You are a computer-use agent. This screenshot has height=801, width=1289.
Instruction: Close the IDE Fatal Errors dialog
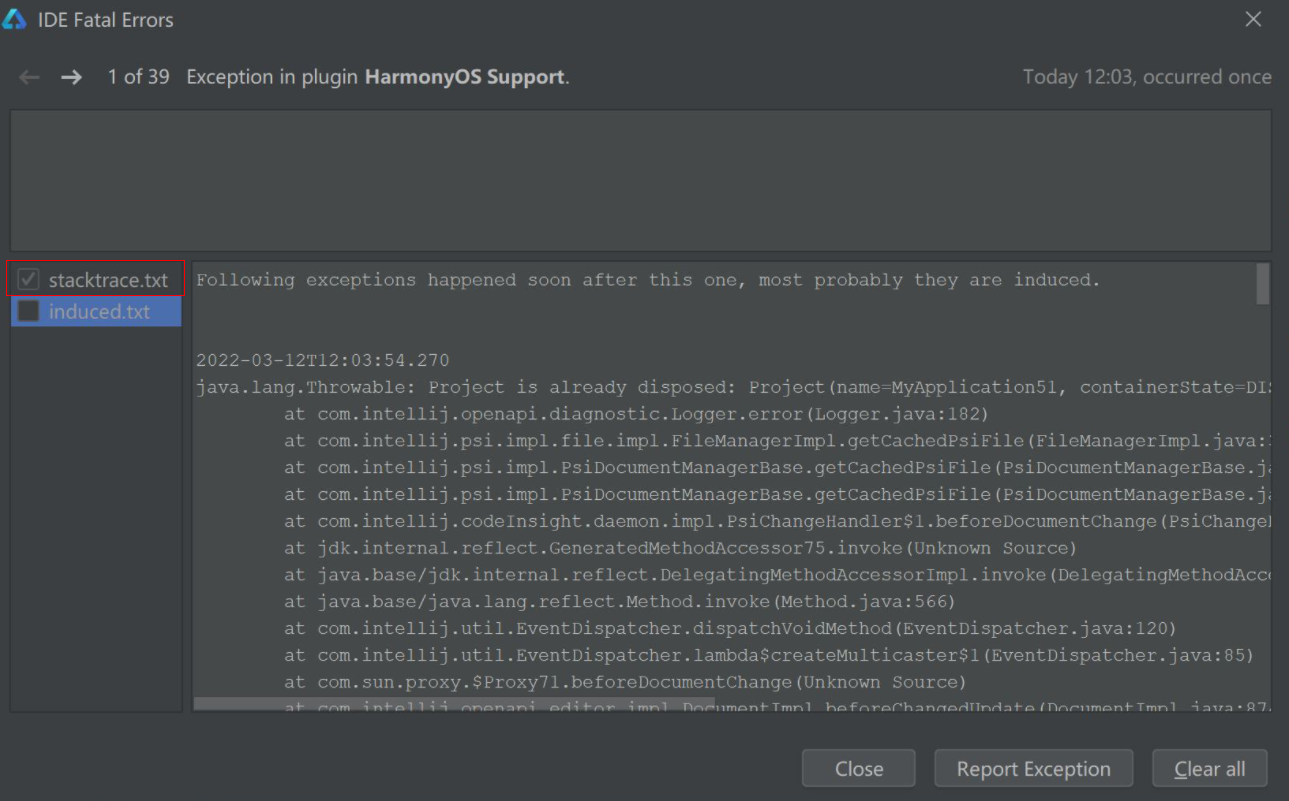1253,19
